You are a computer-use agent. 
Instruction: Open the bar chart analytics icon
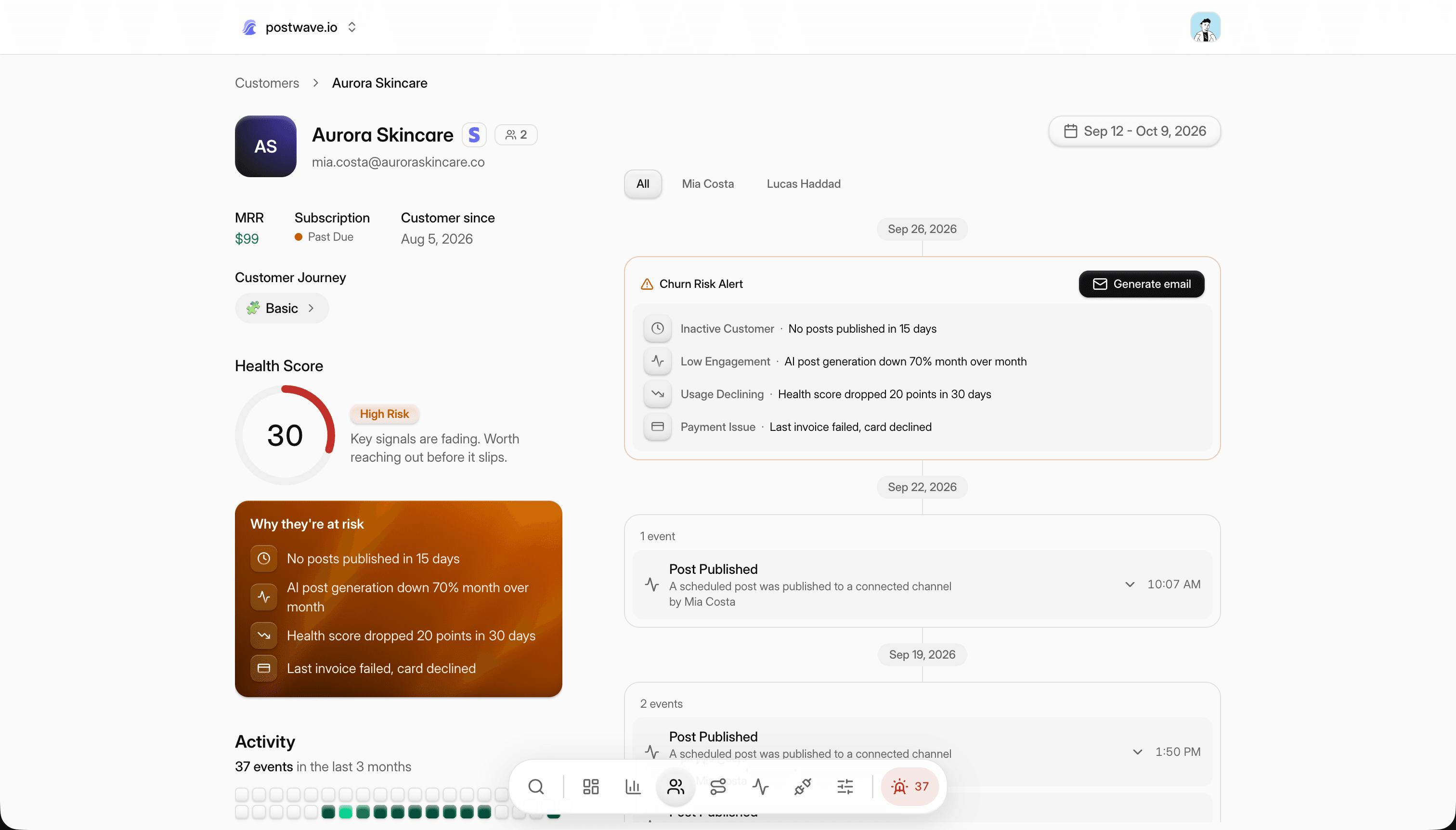(633, 787)
